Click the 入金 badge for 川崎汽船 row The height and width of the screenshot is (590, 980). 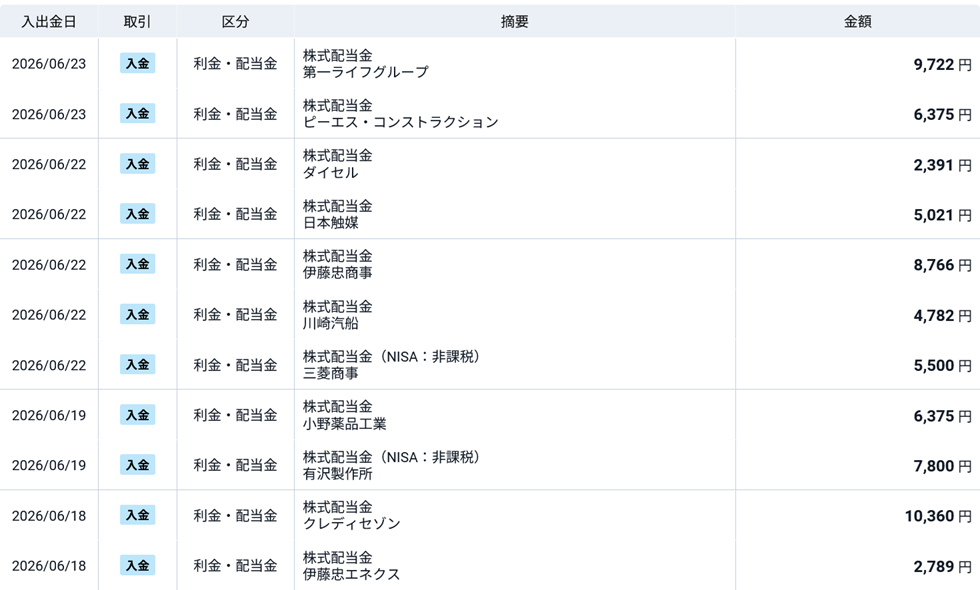(x=138, y=314)
